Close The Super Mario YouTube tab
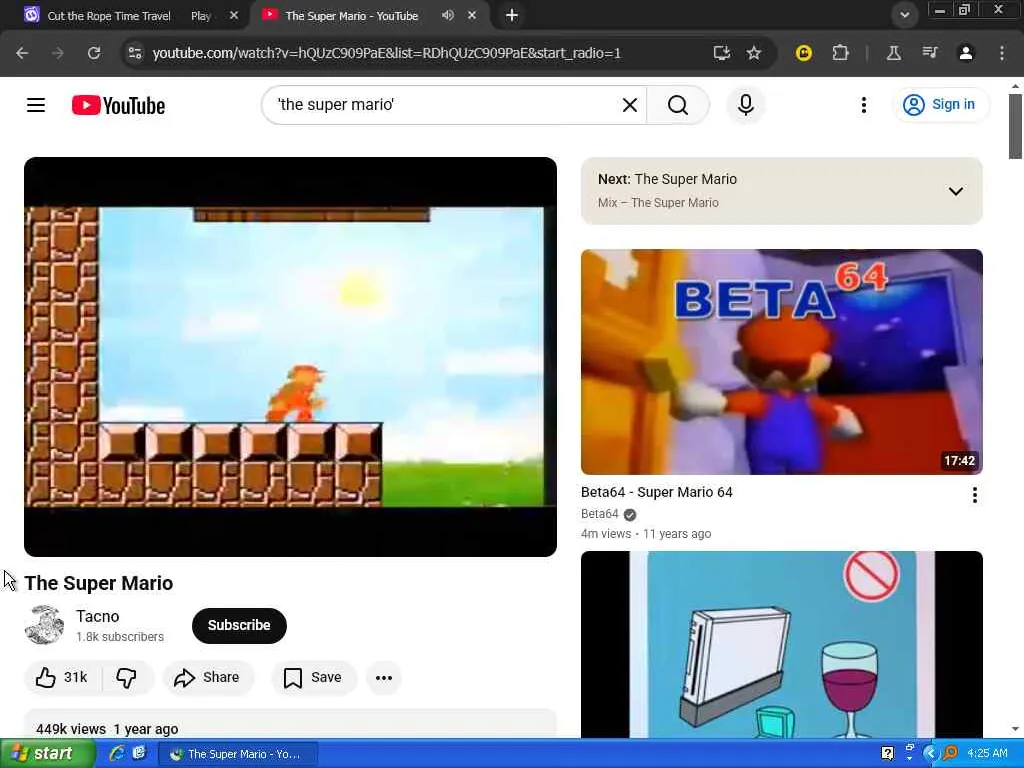Image resolution: width=1024 pixels, height=768 pixels. click(472, 15)
